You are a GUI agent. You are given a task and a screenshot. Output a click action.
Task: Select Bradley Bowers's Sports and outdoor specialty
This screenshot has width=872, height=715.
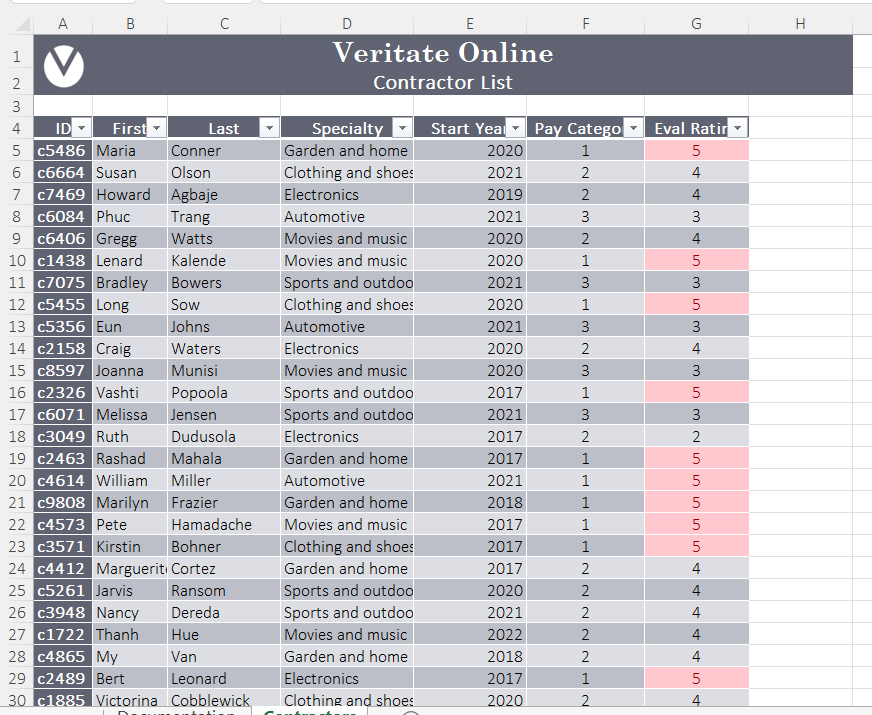pos(347,282)
